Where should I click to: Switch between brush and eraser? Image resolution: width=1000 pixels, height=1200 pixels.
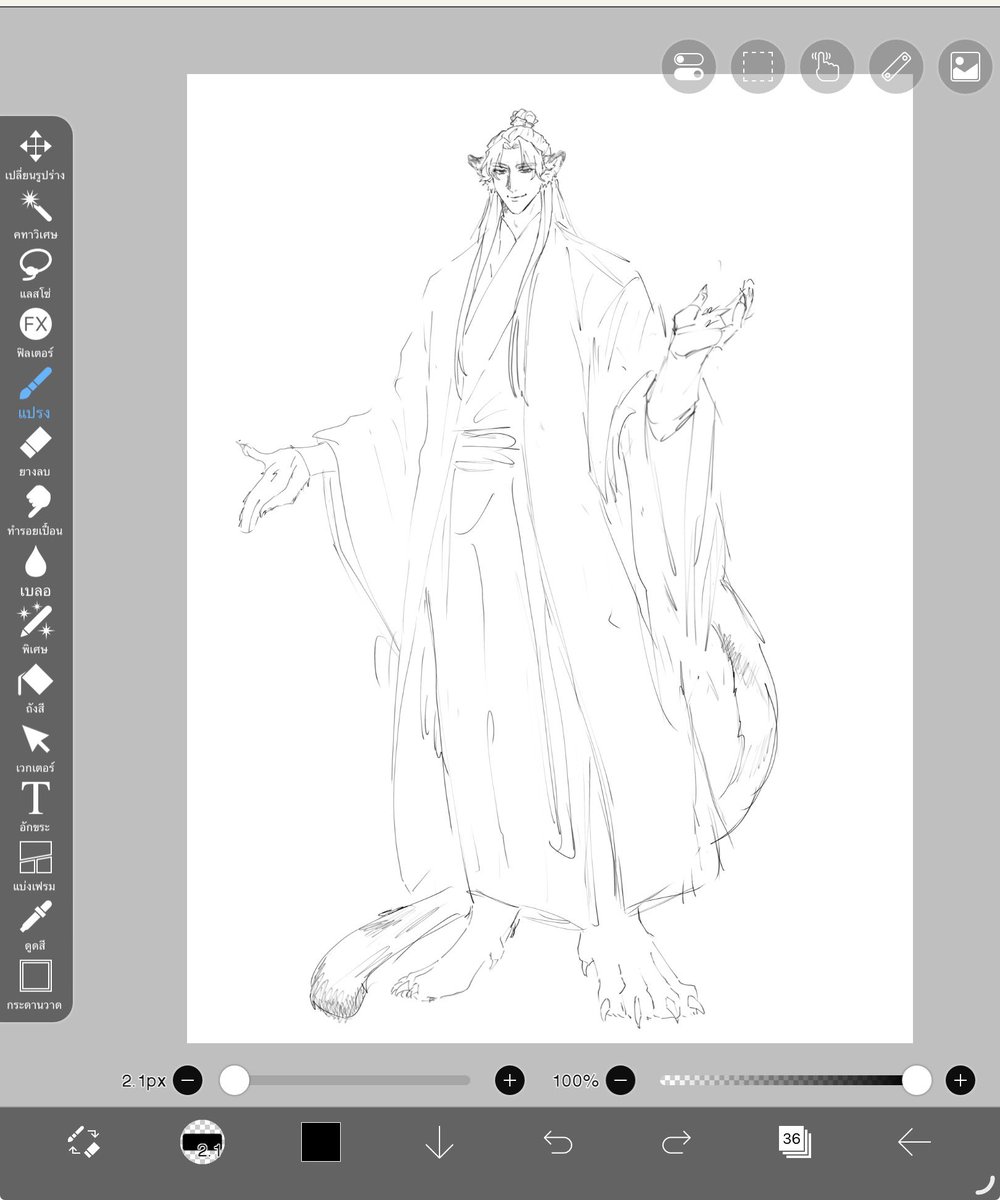click(83, 1142)
